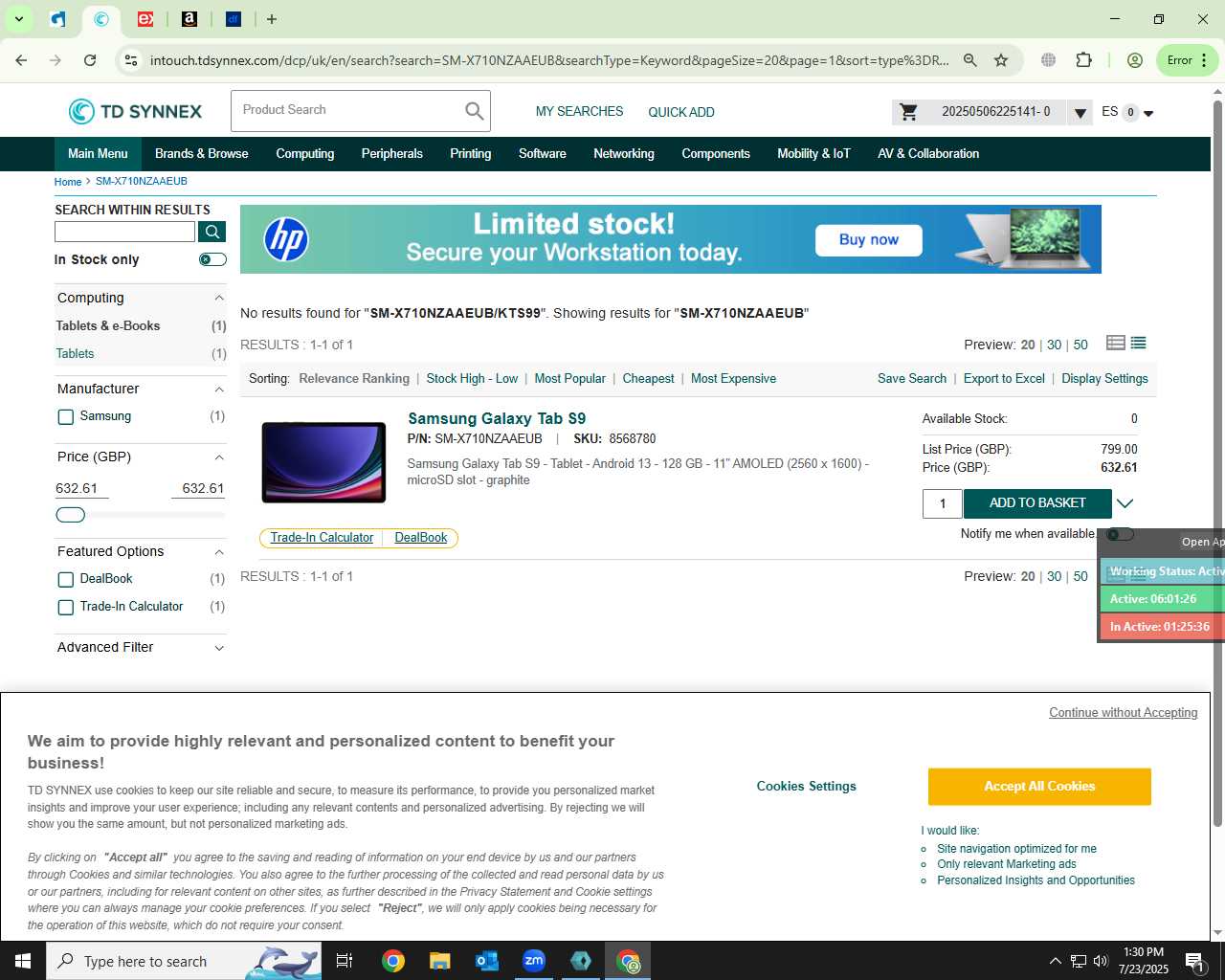Go back with browser back arrow
The width and height of the screenshot is (1225, 980).
(21, 60)
